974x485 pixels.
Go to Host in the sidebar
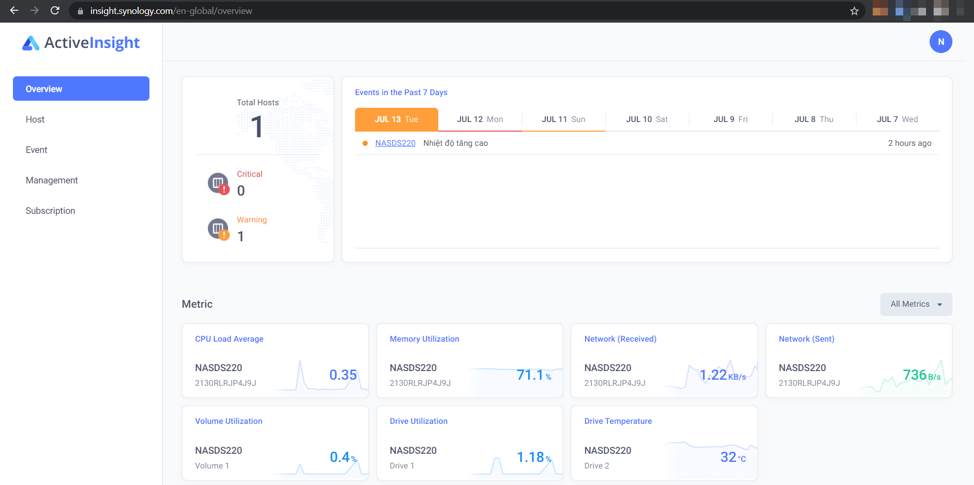(x=35, y=119)
